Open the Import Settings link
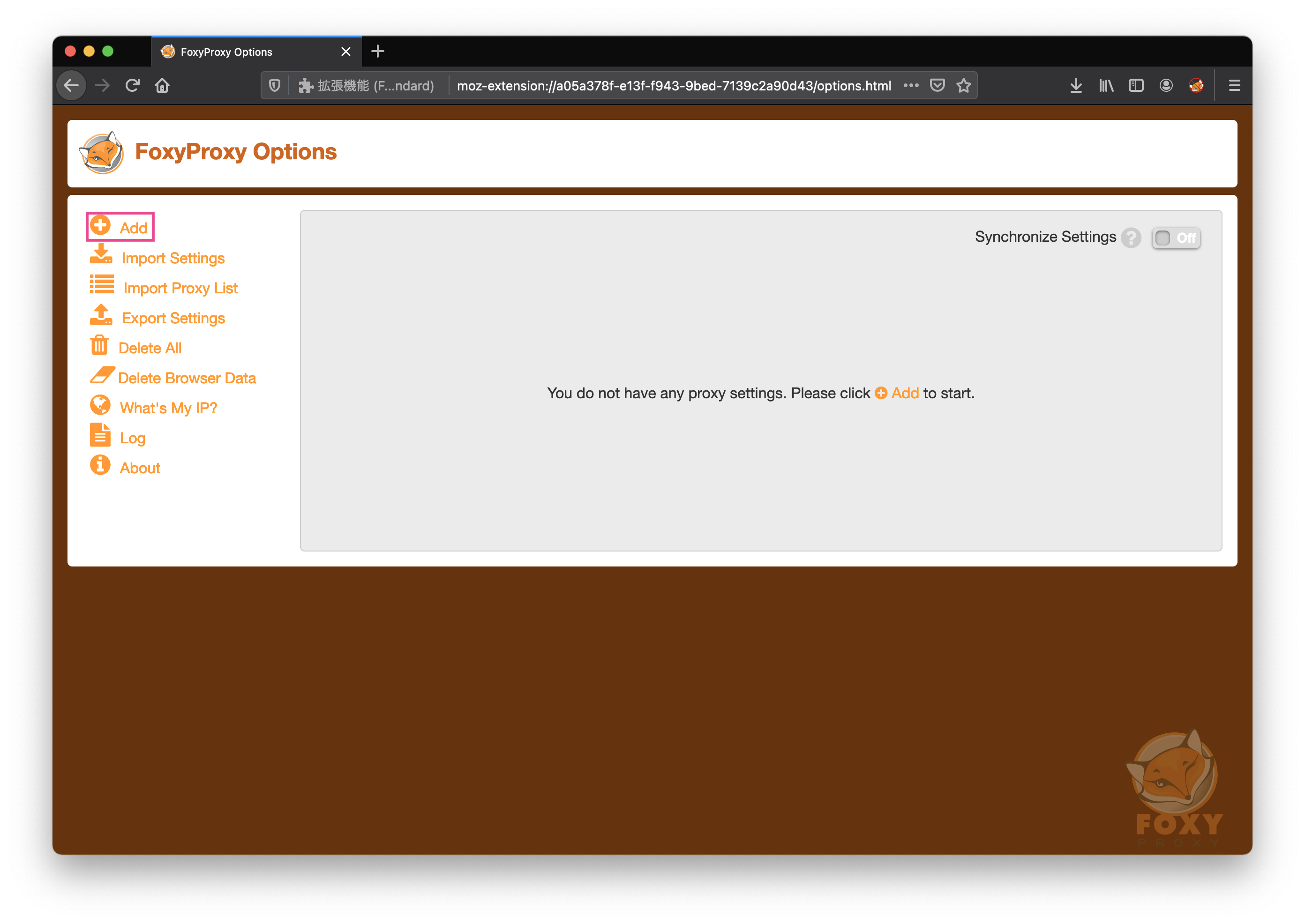The width and height of the screenshot is (1305, 924). pyautogui.click(x=173, y=258)
